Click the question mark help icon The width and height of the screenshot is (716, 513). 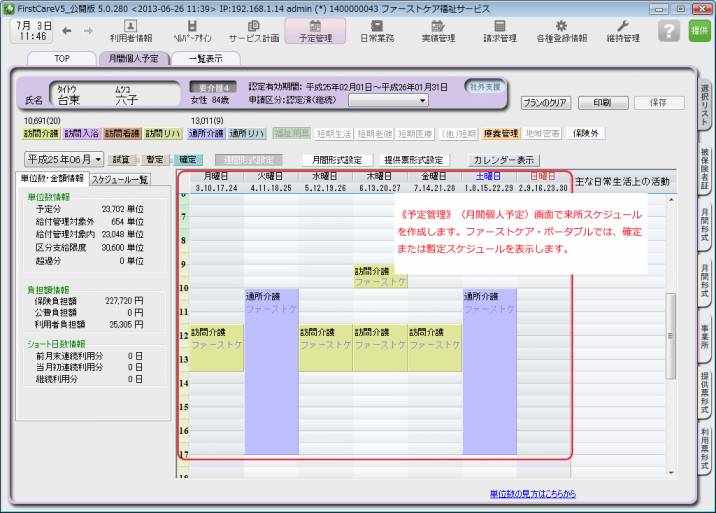(670, 31)
